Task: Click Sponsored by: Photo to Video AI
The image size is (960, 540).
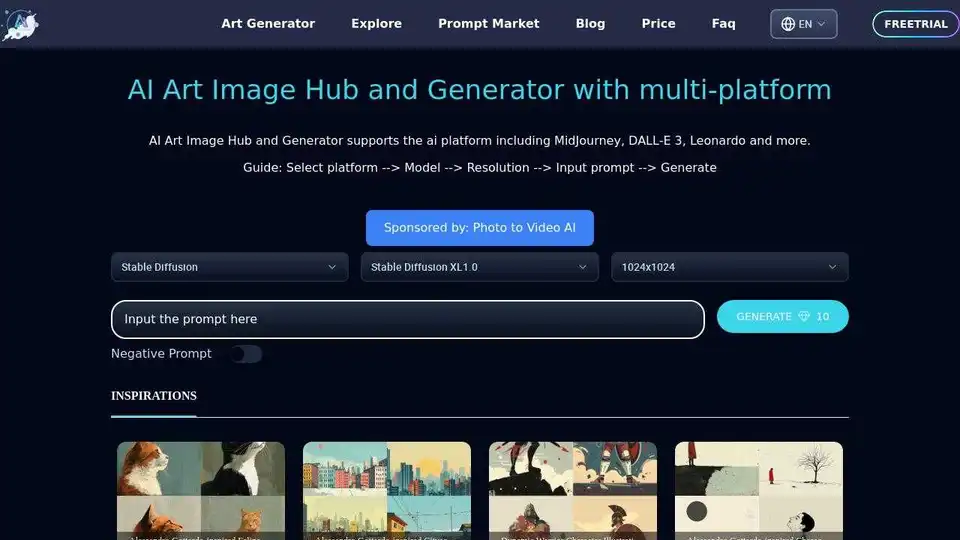Action: (479, 228)
